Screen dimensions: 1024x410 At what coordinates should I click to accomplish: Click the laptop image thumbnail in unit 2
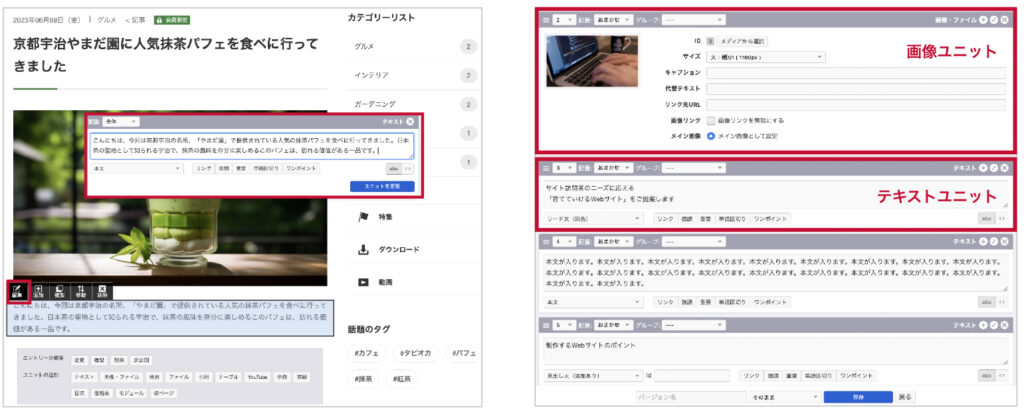[592, 61]
